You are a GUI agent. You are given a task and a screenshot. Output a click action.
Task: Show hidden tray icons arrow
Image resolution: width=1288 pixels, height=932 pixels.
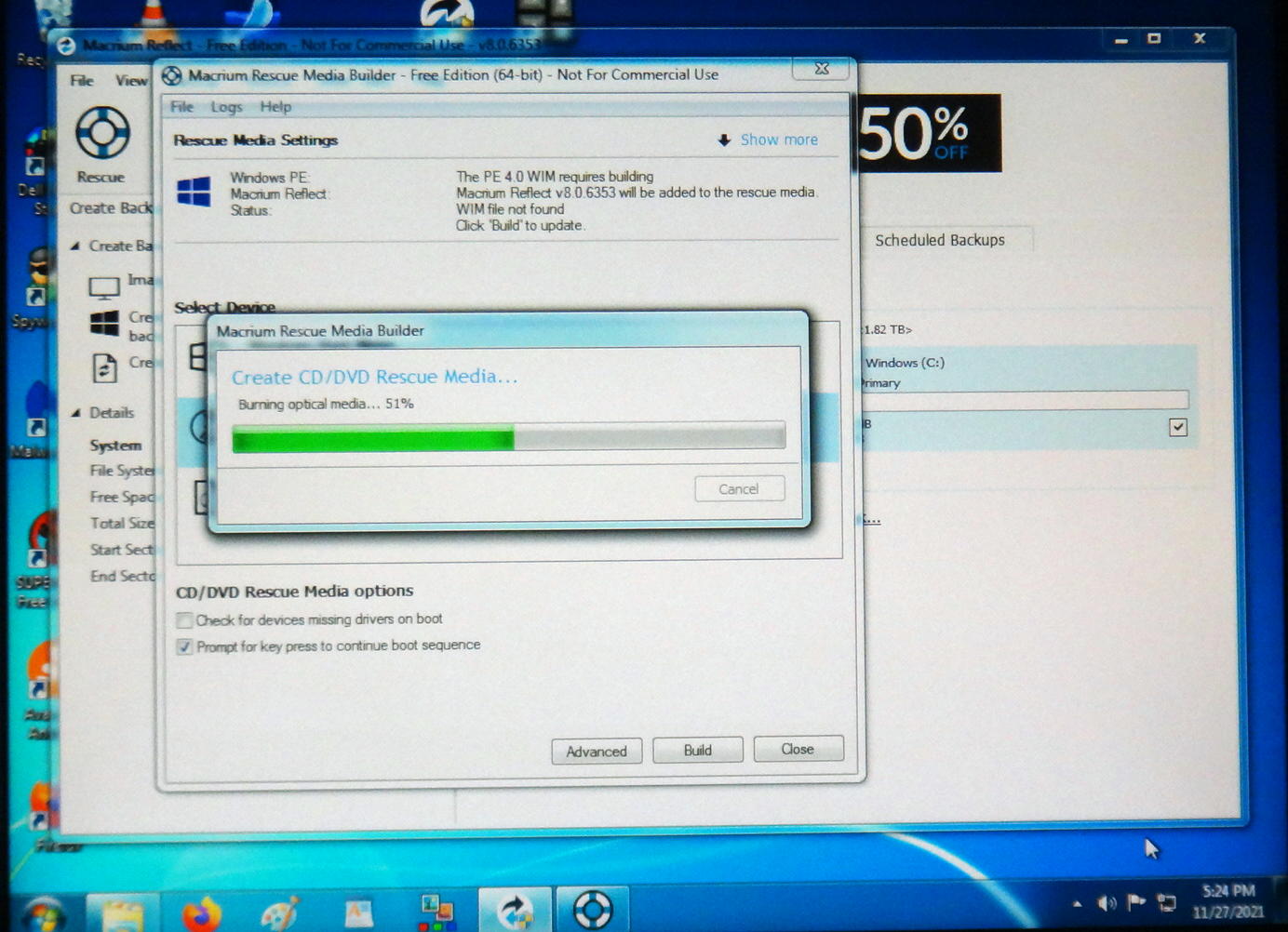[1077, 903]
